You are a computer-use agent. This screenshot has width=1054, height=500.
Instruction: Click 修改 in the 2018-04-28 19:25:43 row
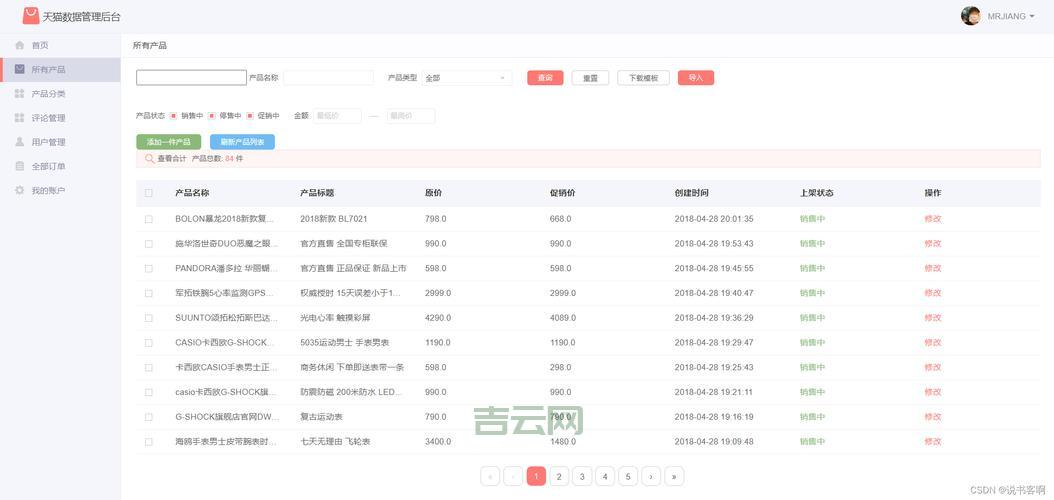(933, 368)
